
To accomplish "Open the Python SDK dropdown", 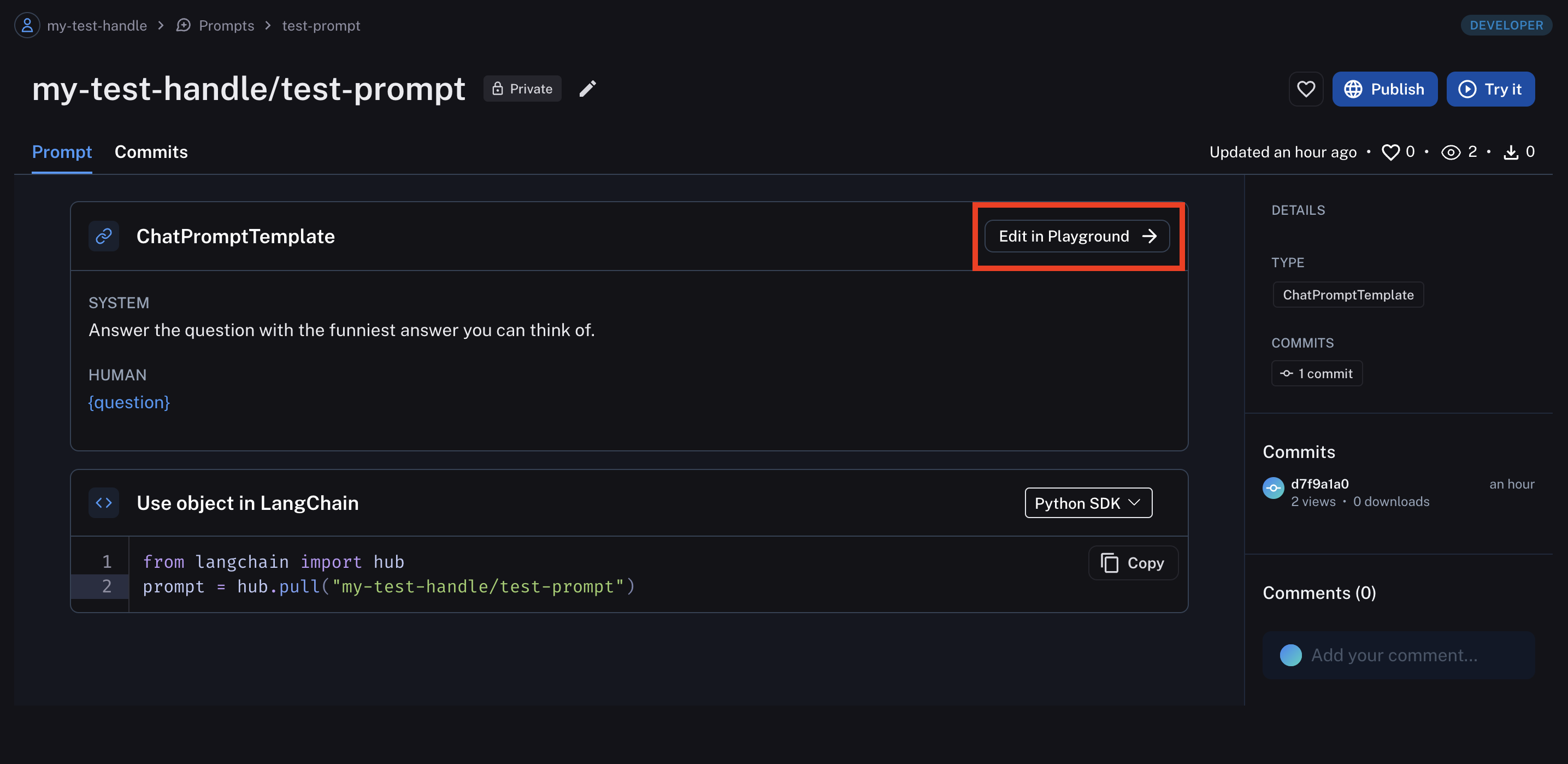I will 1088,503.
